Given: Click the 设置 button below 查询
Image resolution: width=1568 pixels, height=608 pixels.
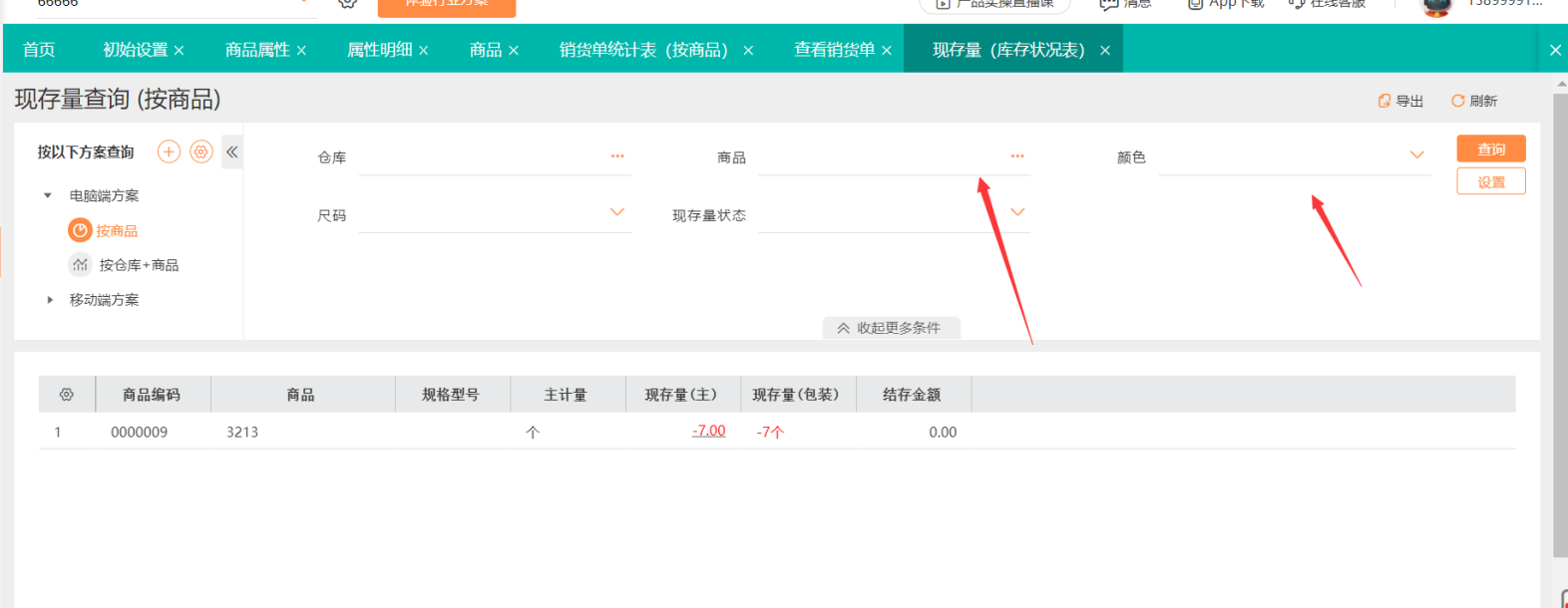Looking at the screenshot, I should tap(1490, 182).
